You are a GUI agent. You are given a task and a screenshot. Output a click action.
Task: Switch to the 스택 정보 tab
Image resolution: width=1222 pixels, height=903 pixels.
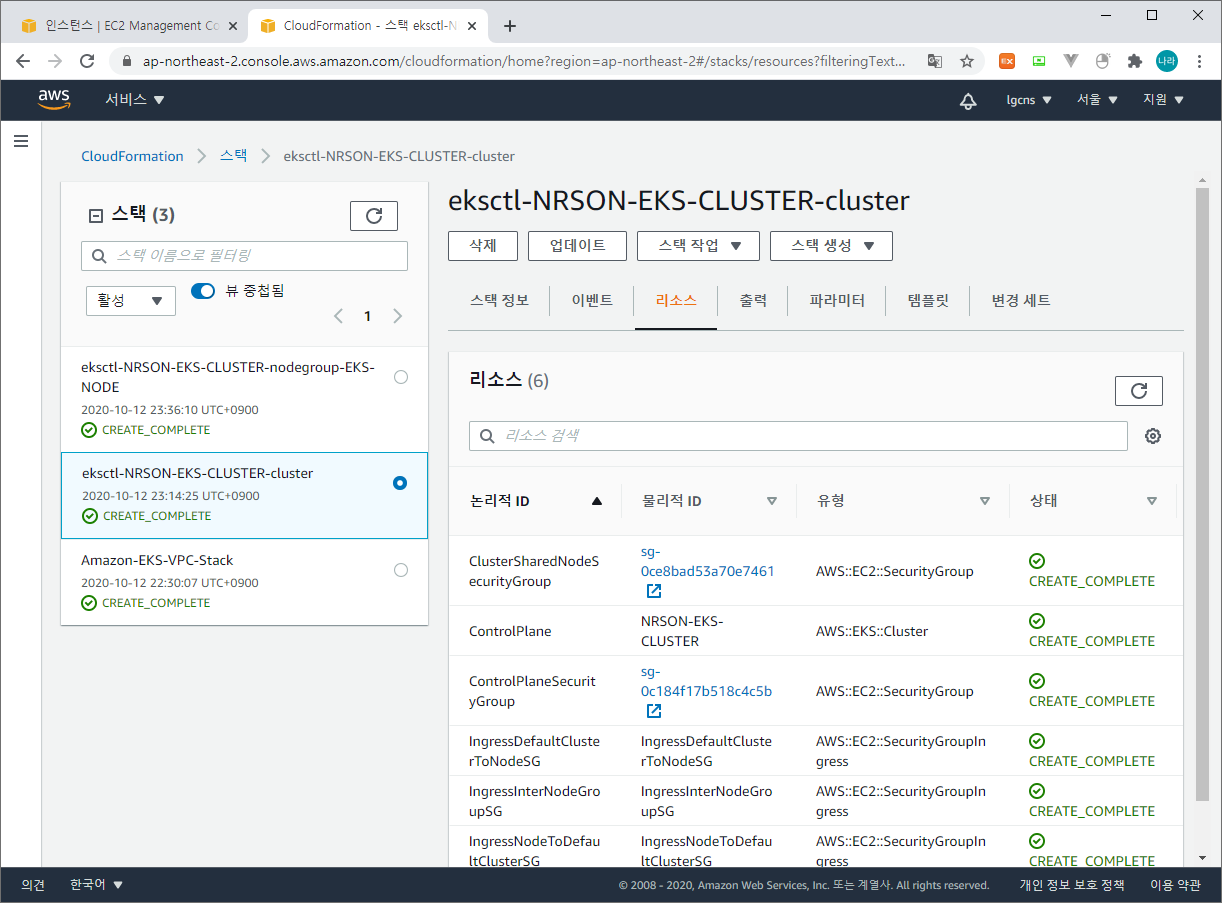[499, 300]
